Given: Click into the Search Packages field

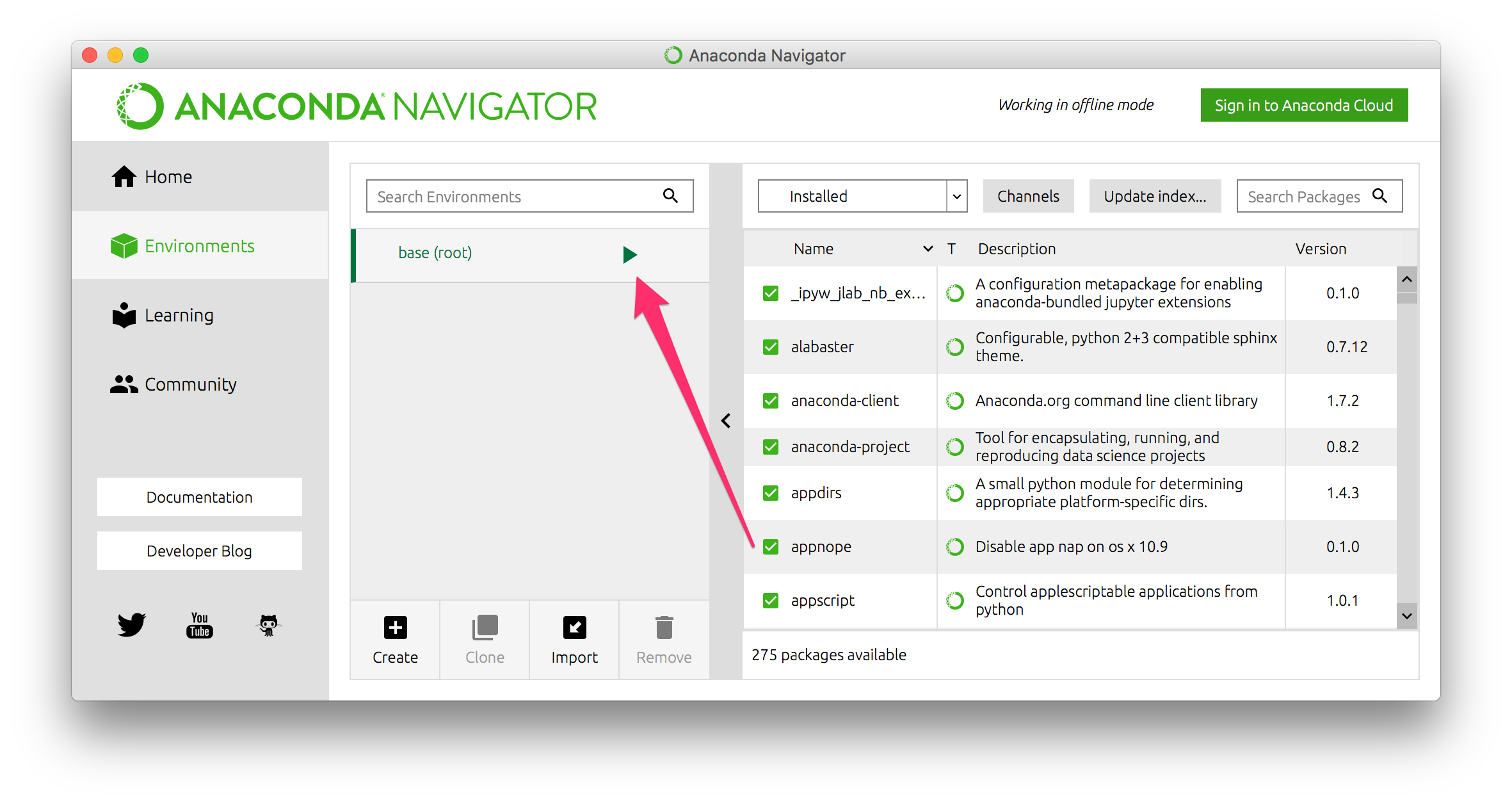Looking at the screenshot, I should 1303,197.
